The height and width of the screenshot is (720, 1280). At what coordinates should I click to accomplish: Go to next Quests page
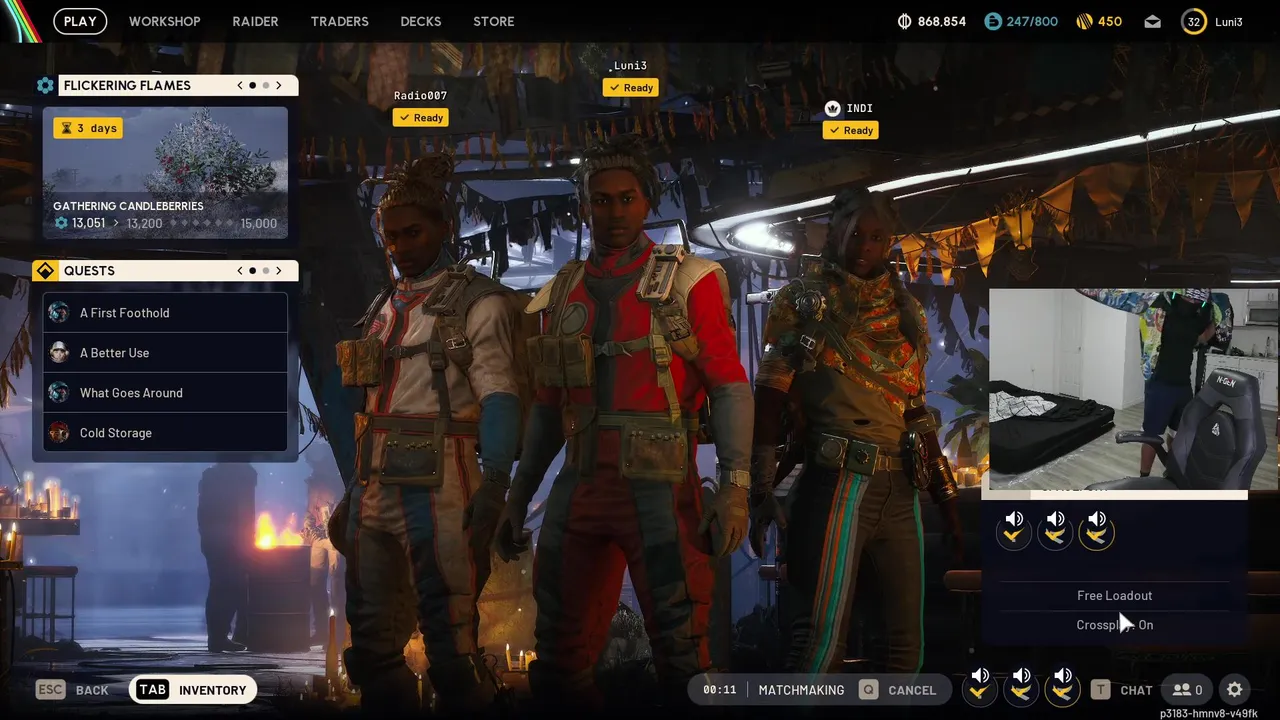point(279,270)
